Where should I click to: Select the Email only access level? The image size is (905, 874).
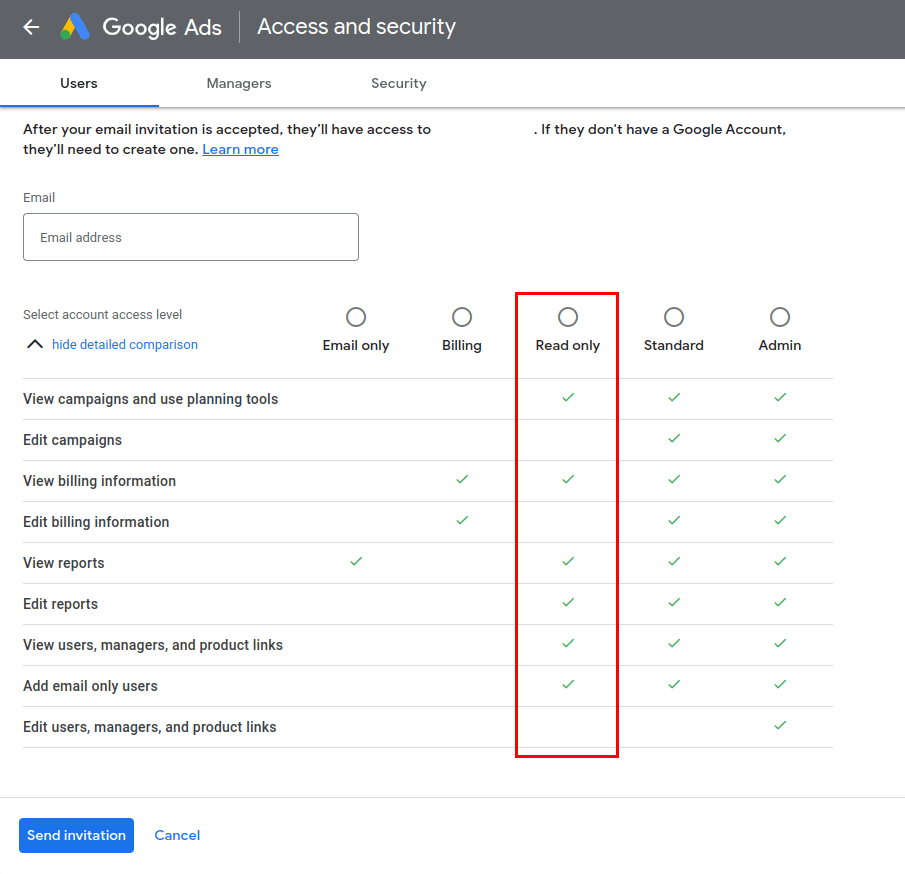click(356, 317)
